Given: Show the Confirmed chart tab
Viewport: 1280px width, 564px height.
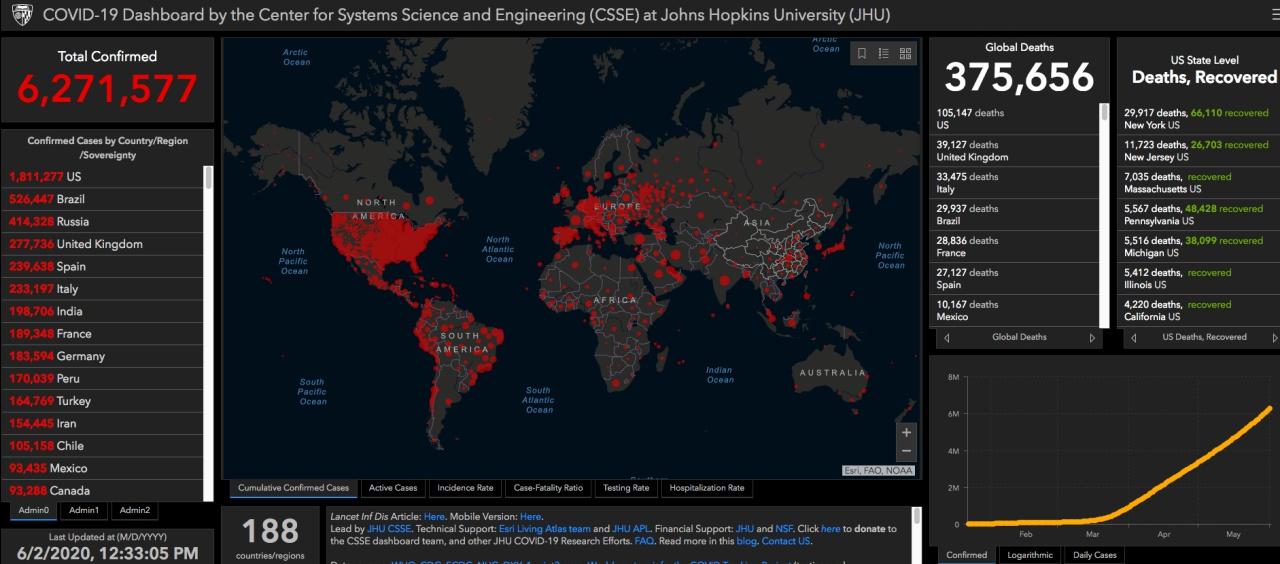Looking at the screenshot, I should (967, 555).
